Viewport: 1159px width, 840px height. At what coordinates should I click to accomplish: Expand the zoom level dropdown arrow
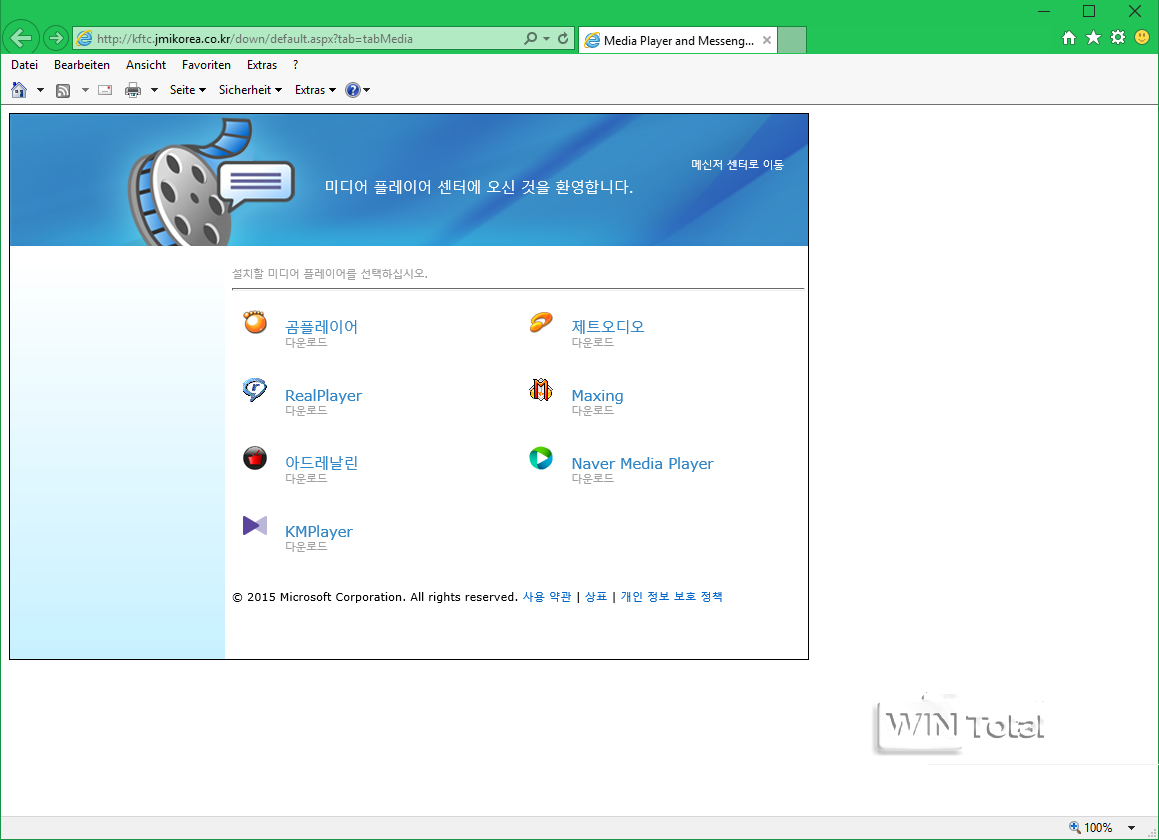(1132, 828)
